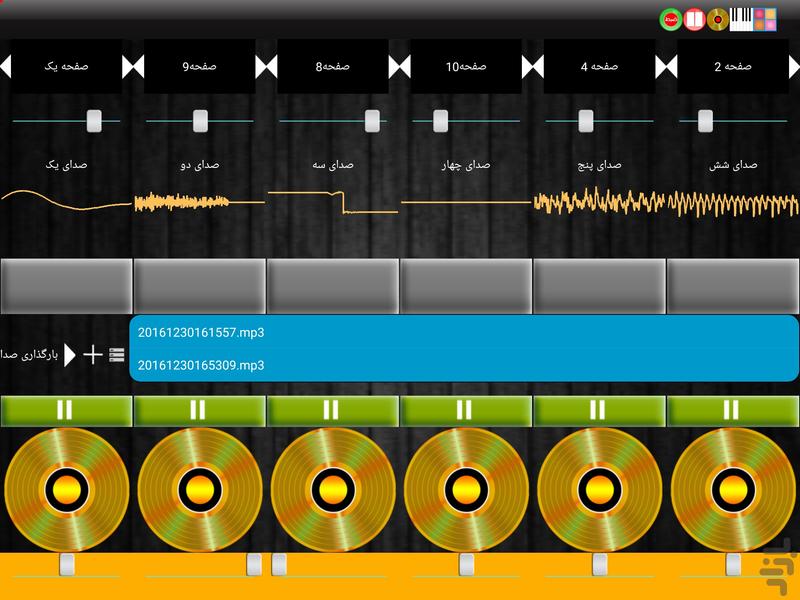Click the volume slider above صدای دو
The image size is (800, 600).
[200, 121]
